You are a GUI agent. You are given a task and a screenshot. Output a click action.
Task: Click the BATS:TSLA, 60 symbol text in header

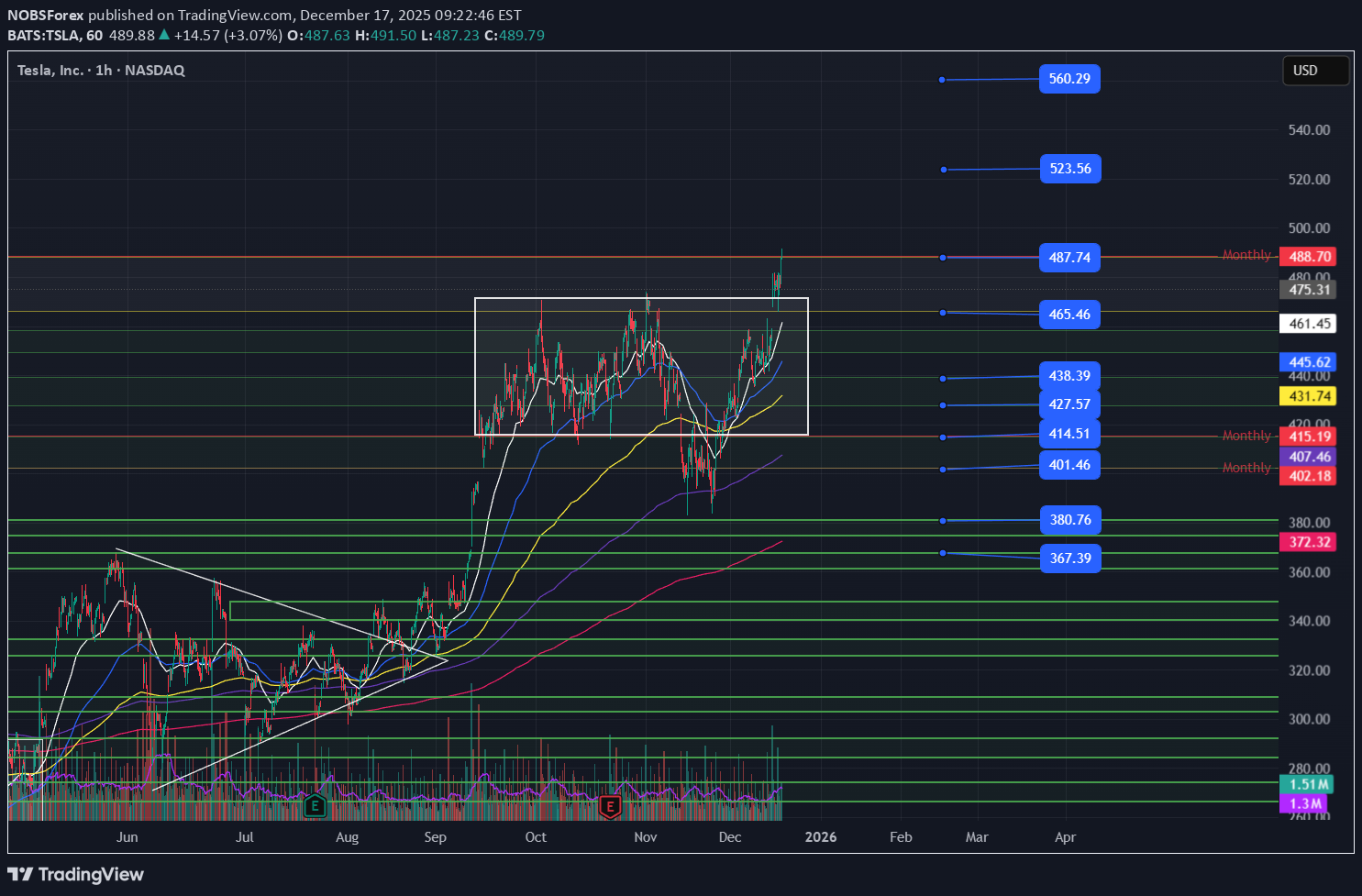point(55,35)
